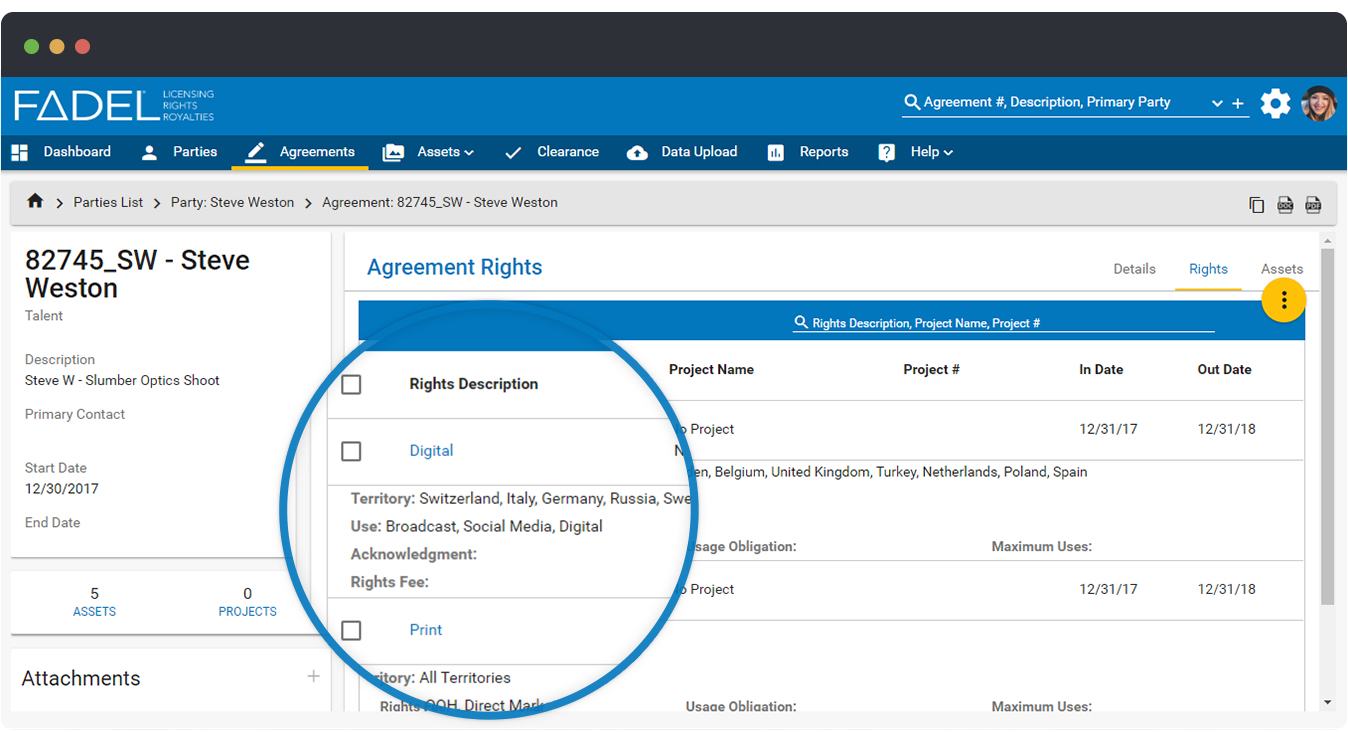Click the user profile avatar

1319,103
